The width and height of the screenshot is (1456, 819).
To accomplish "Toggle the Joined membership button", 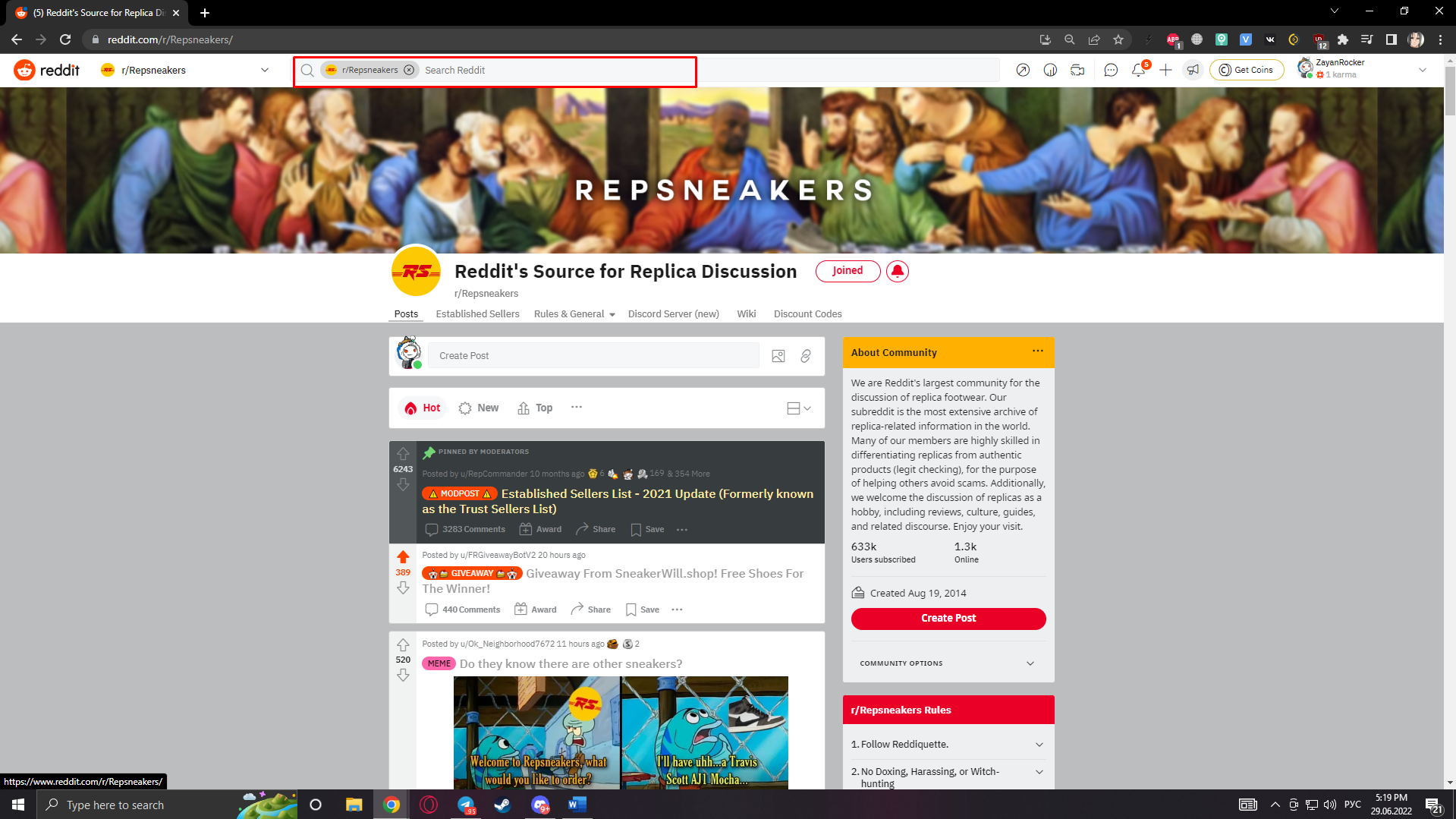I will 847,271.
